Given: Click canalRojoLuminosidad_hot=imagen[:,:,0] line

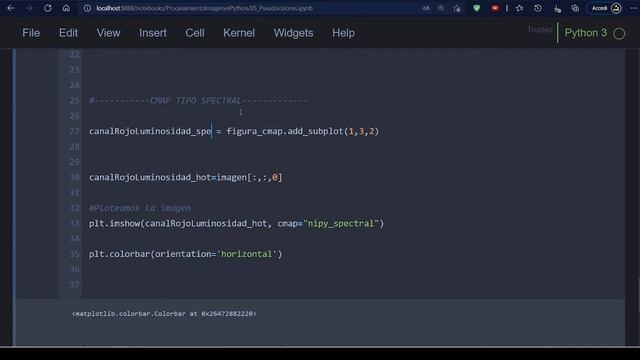Looking at the screenshot, I should pos(186,177).
